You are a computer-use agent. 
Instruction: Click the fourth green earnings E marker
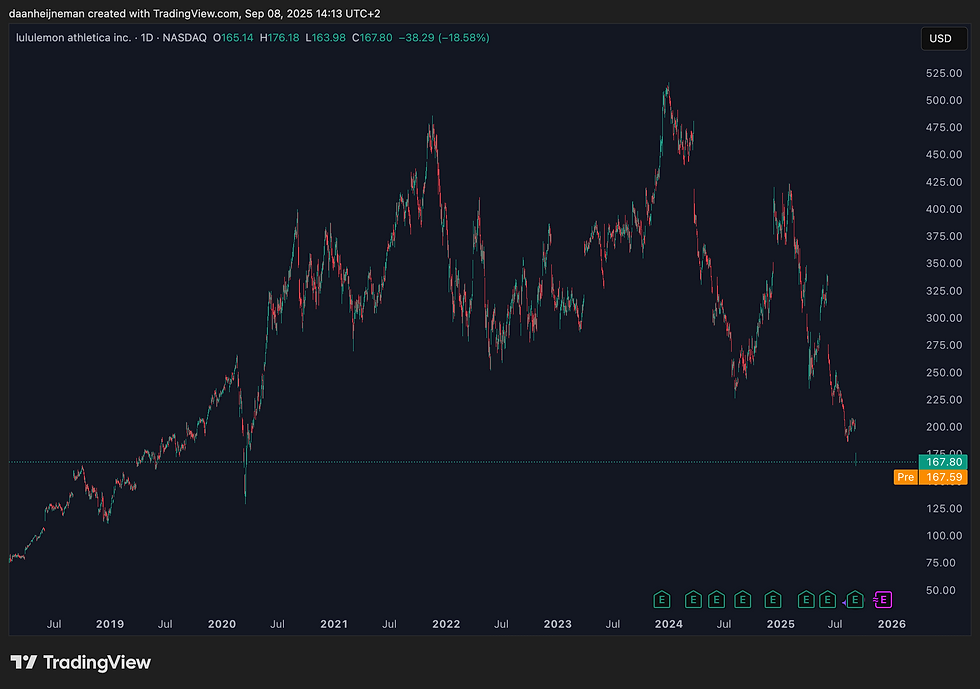(742, 600)
